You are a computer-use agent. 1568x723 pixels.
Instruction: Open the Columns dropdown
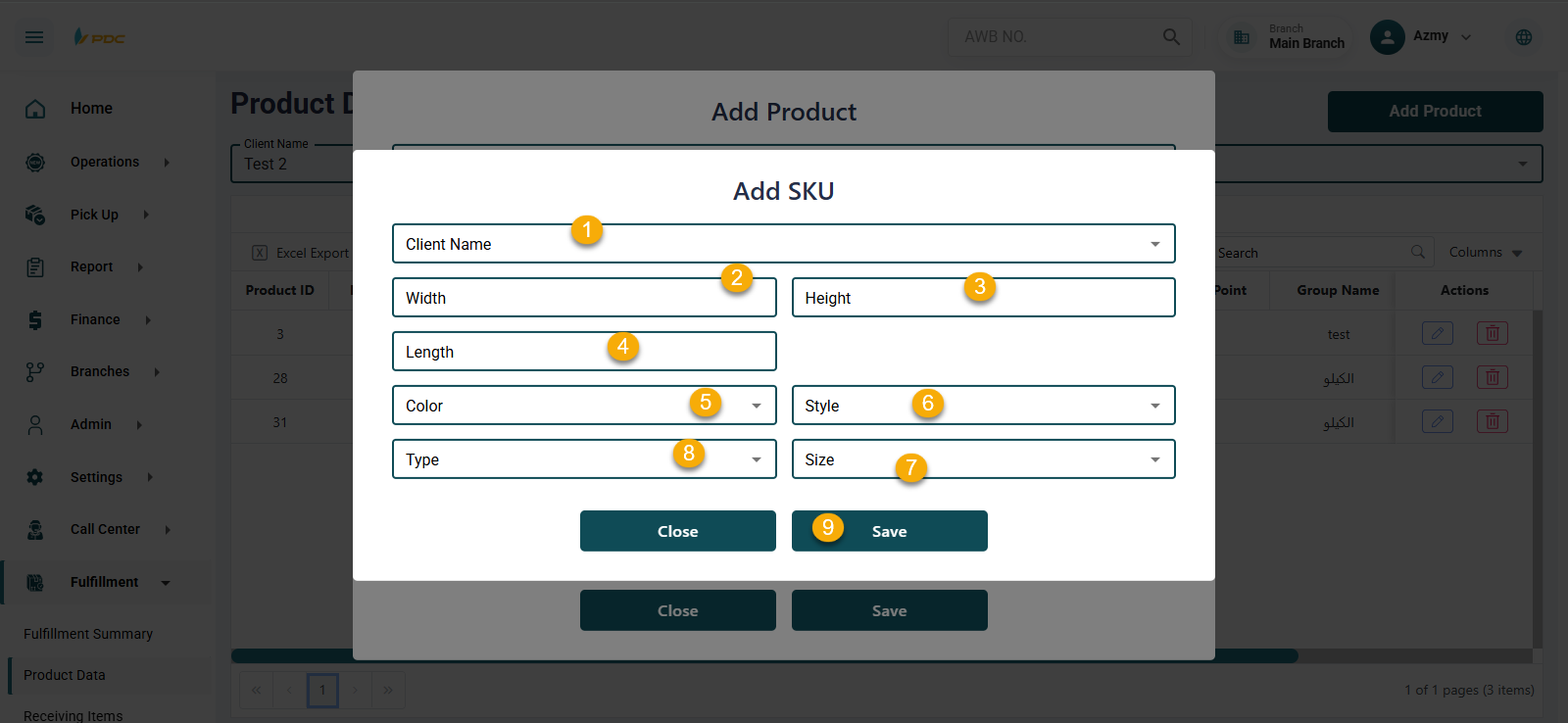coord(1486,252)
